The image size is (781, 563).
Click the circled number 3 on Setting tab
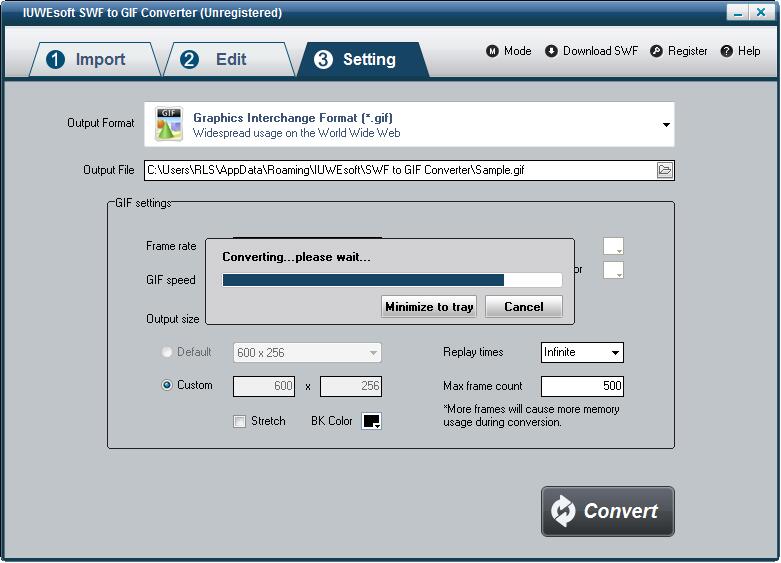coord(323,59)
